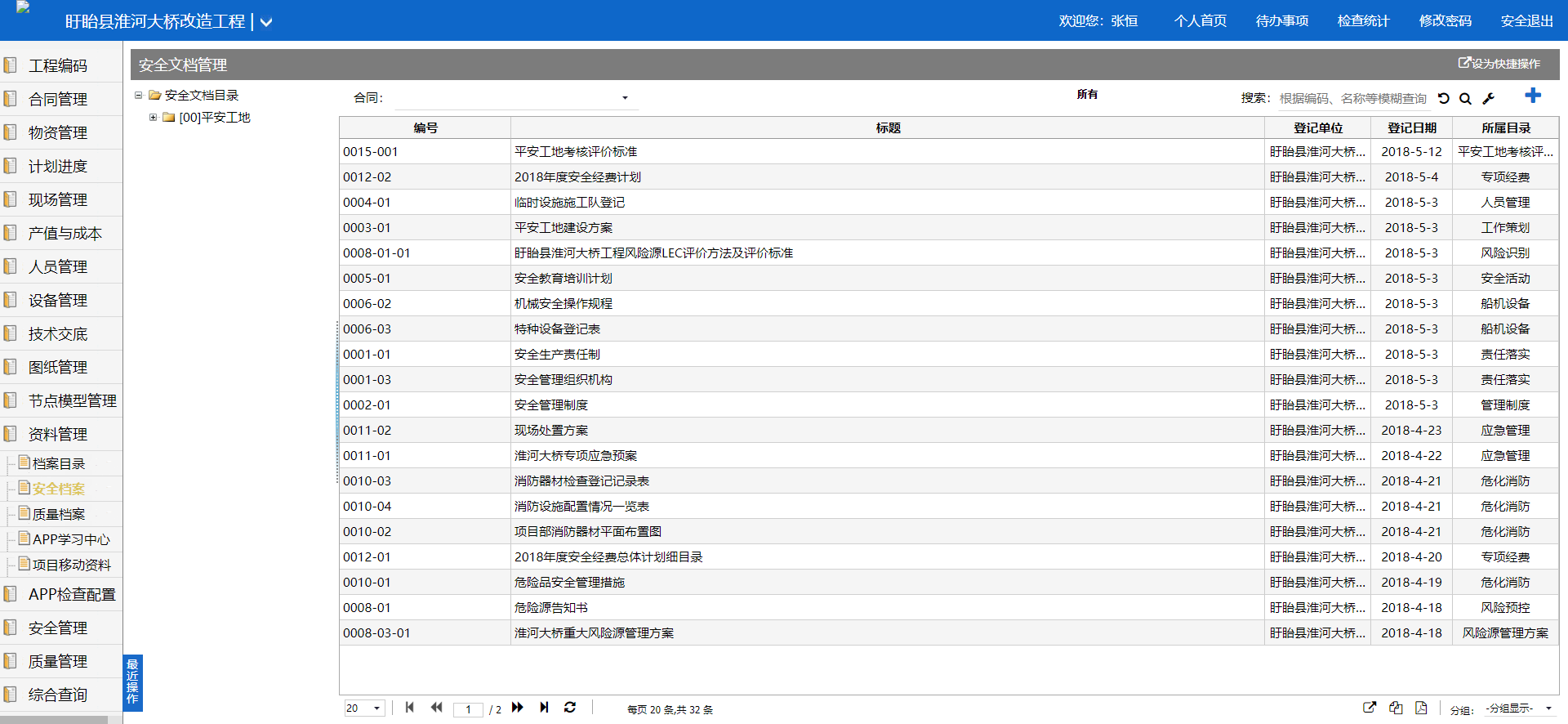
Task: Open 人员管理 in the sidebar
Action: [57, 266]
